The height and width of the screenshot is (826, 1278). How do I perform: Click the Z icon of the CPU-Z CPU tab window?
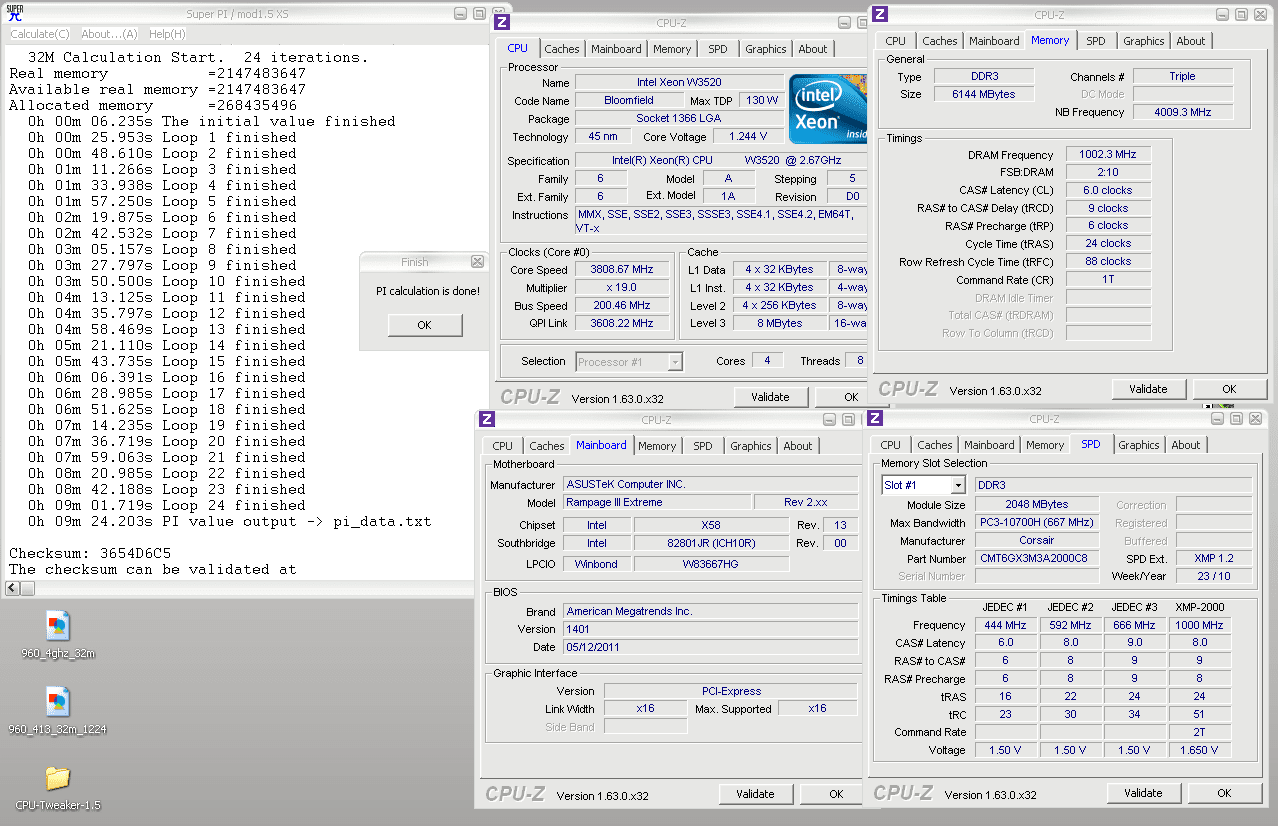click(503, 21)
